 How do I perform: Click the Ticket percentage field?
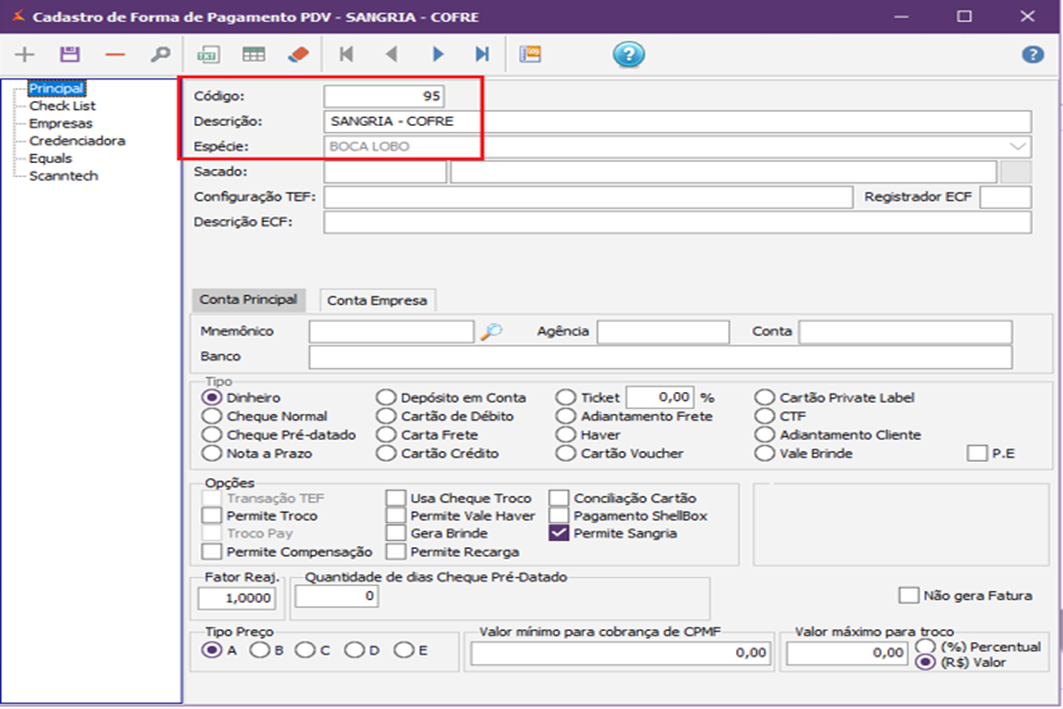point(660,397)
